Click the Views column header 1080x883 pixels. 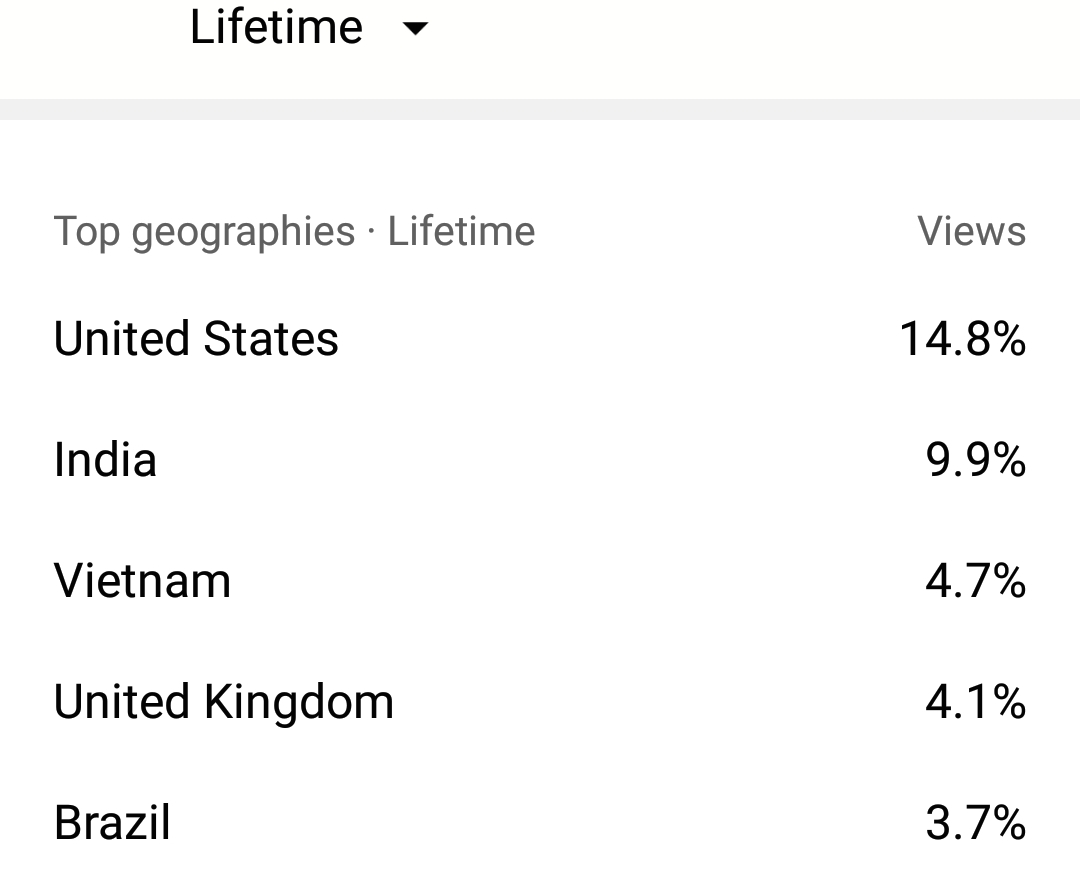coord(971,231)
